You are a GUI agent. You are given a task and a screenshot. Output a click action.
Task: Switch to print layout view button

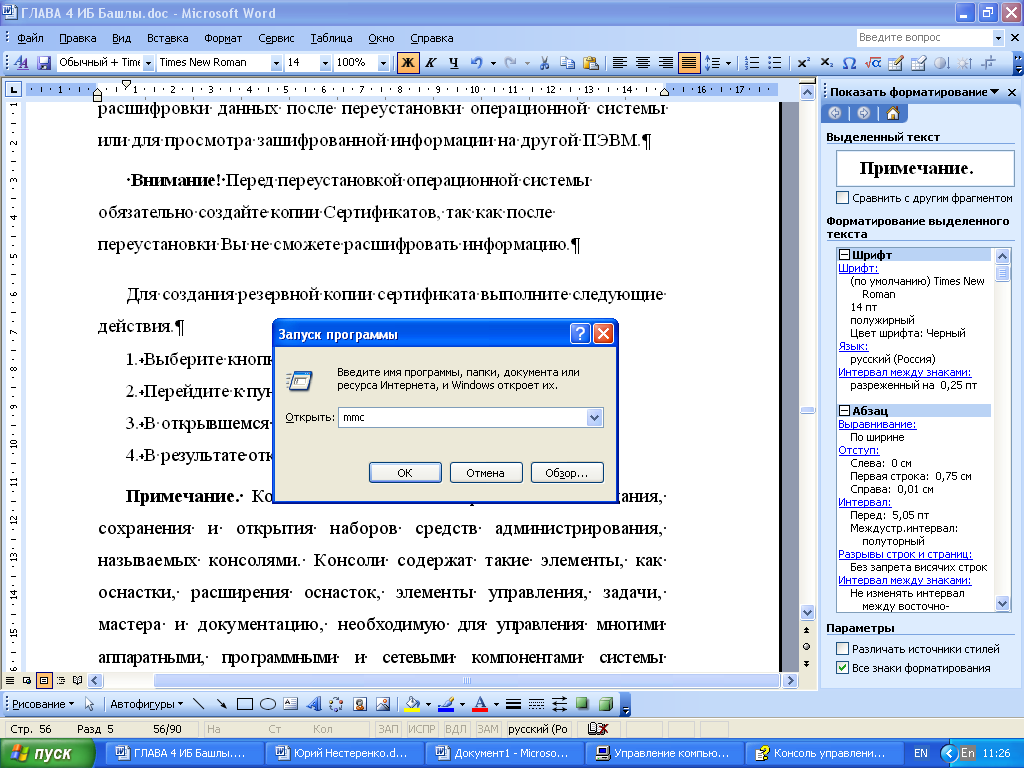coord(44,680)
